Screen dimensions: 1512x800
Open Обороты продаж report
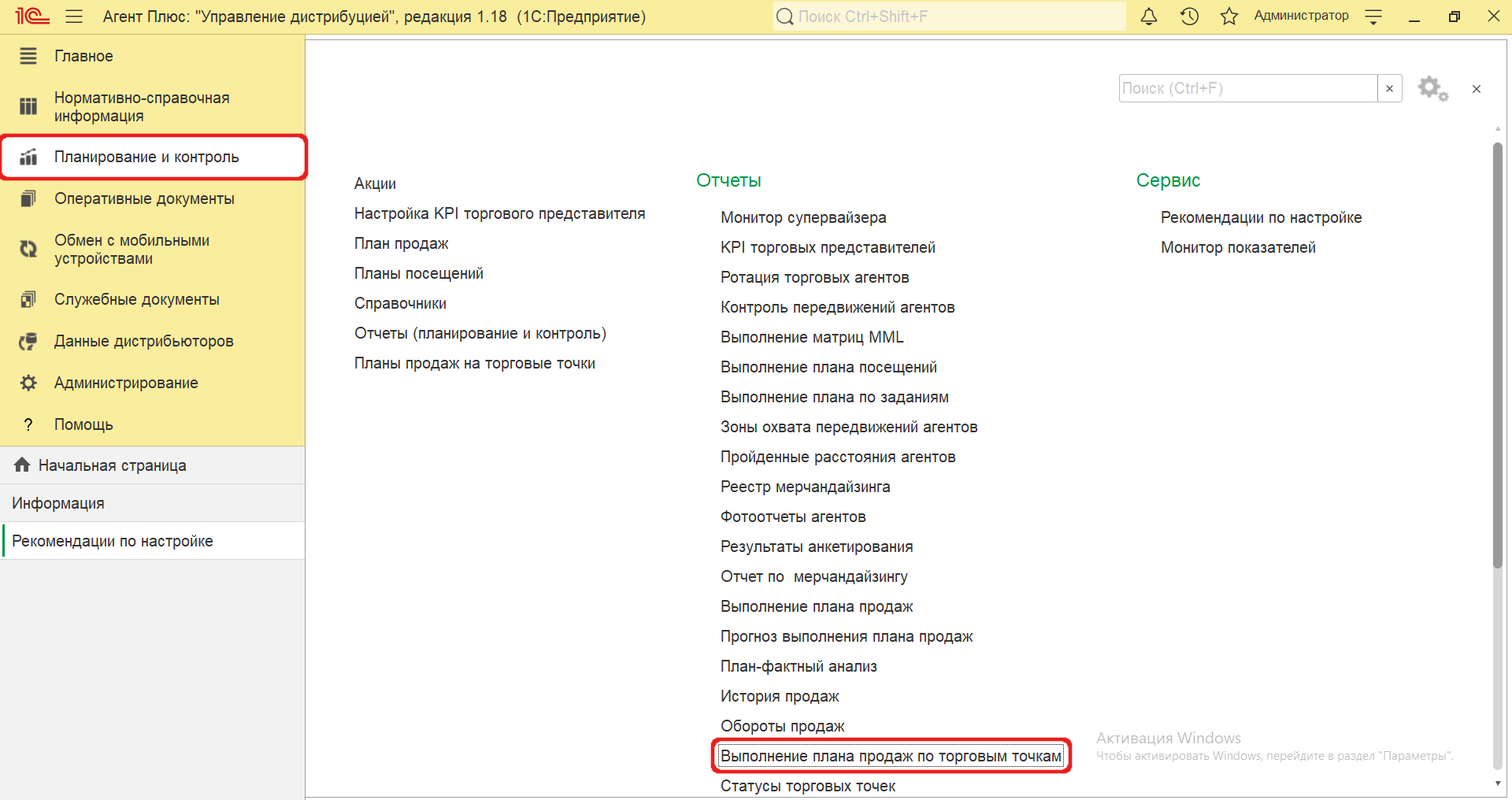(x=783, y=726)
